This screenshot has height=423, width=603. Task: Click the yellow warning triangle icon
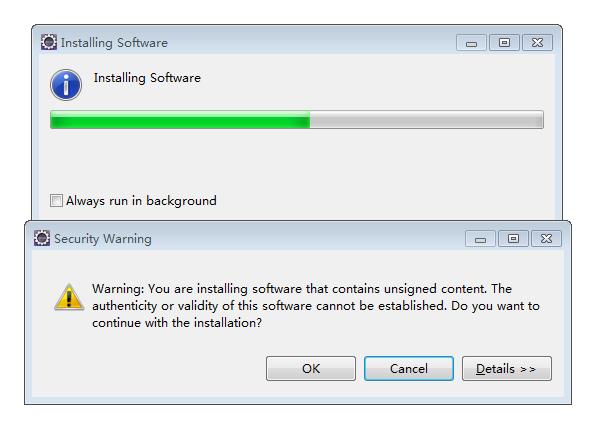(x=69, y=297)
